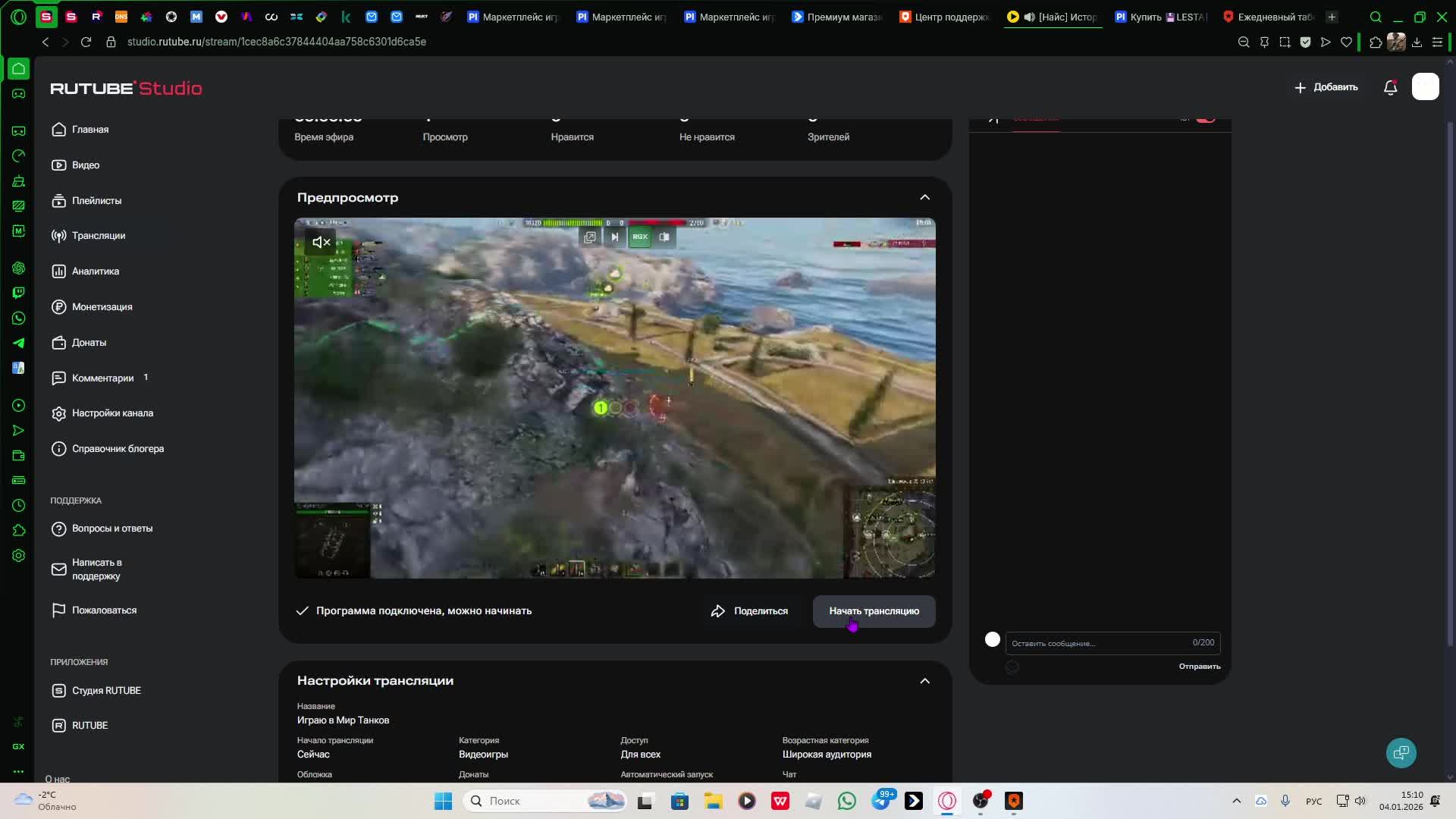This screenshot has width=1456, height=819.
Task: Skip to next video in preview overlay
Action: coord(615,237)
